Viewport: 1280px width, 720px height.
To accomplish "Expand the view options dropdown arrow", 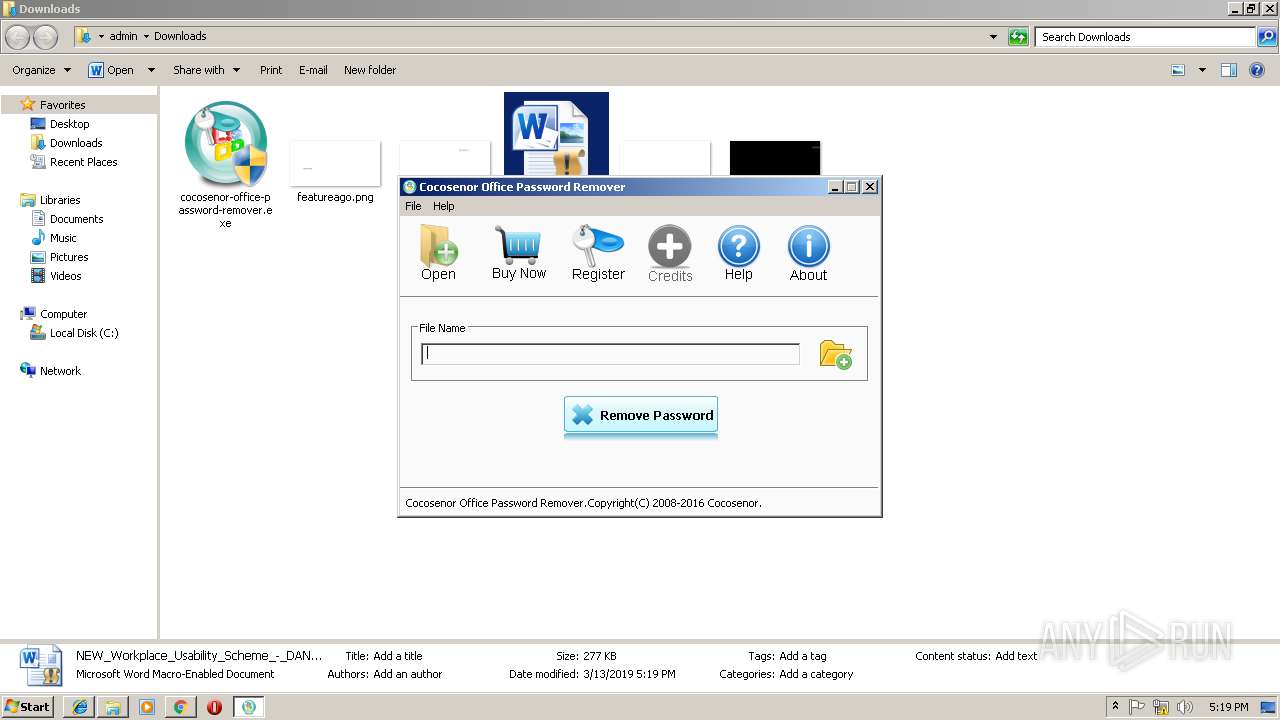I will [x=1202, y=70].
